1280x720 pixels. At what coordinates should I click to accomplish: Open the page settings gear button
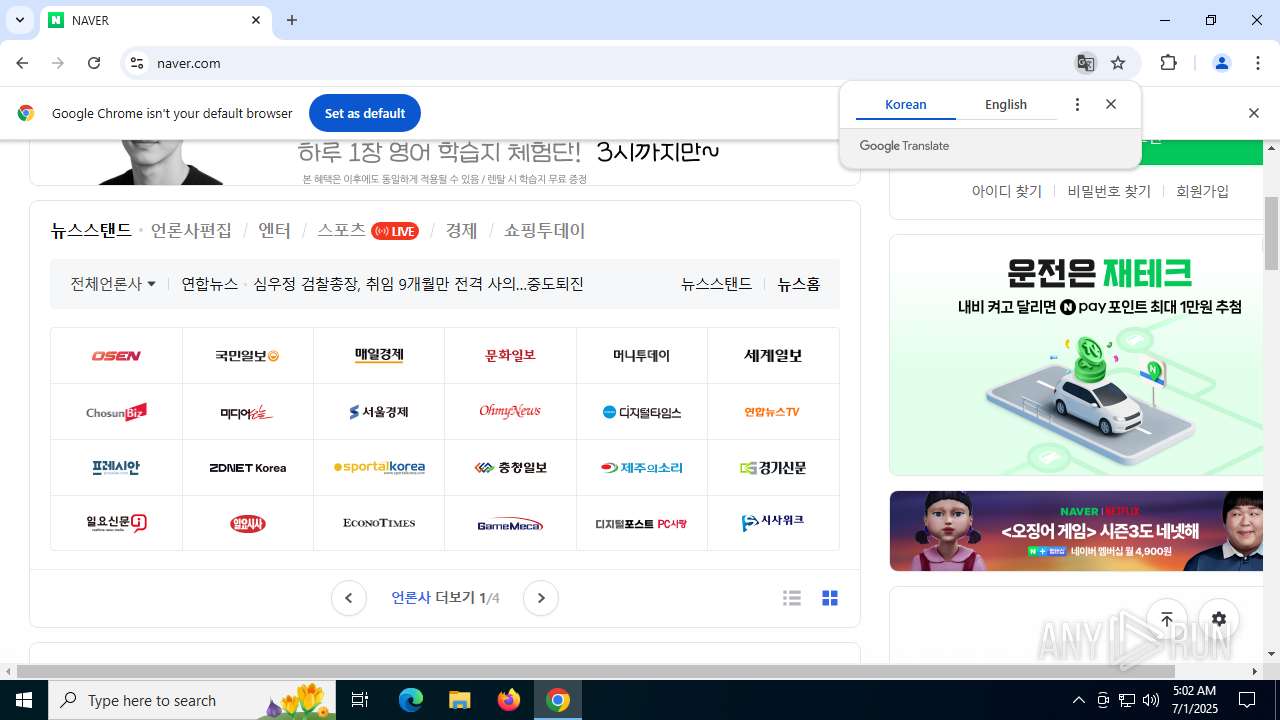[x=1219, y=619]
